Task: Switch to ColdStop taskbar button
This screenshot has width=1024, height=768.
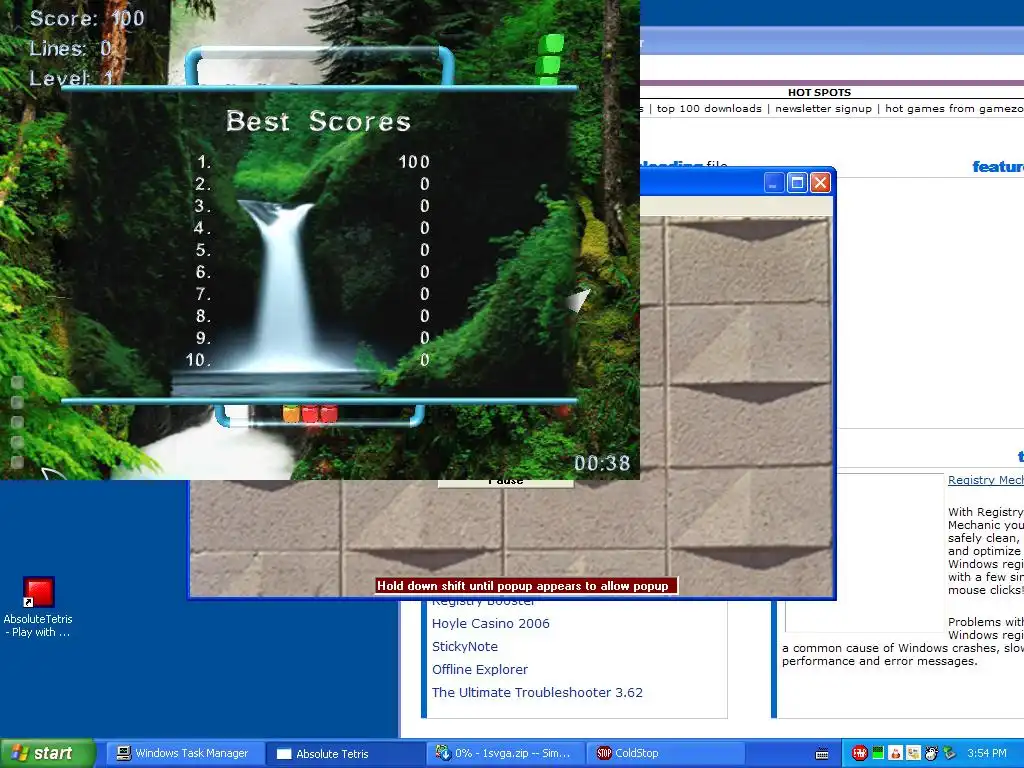Action: click(x=665, y=754)
